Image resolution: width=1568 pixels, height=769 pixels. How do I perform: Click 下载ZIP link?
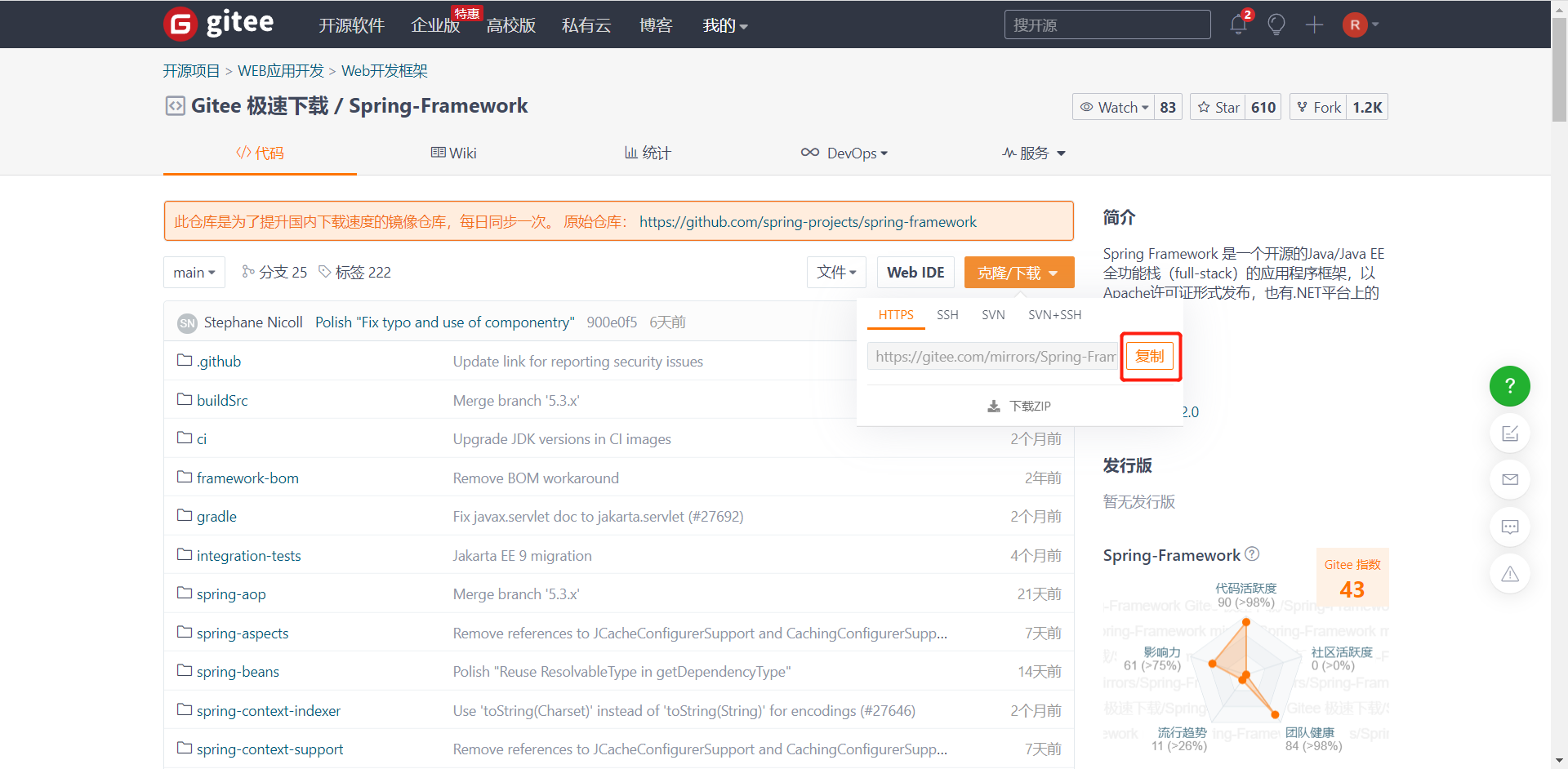pyautogui.click(x=1019, y=406)
